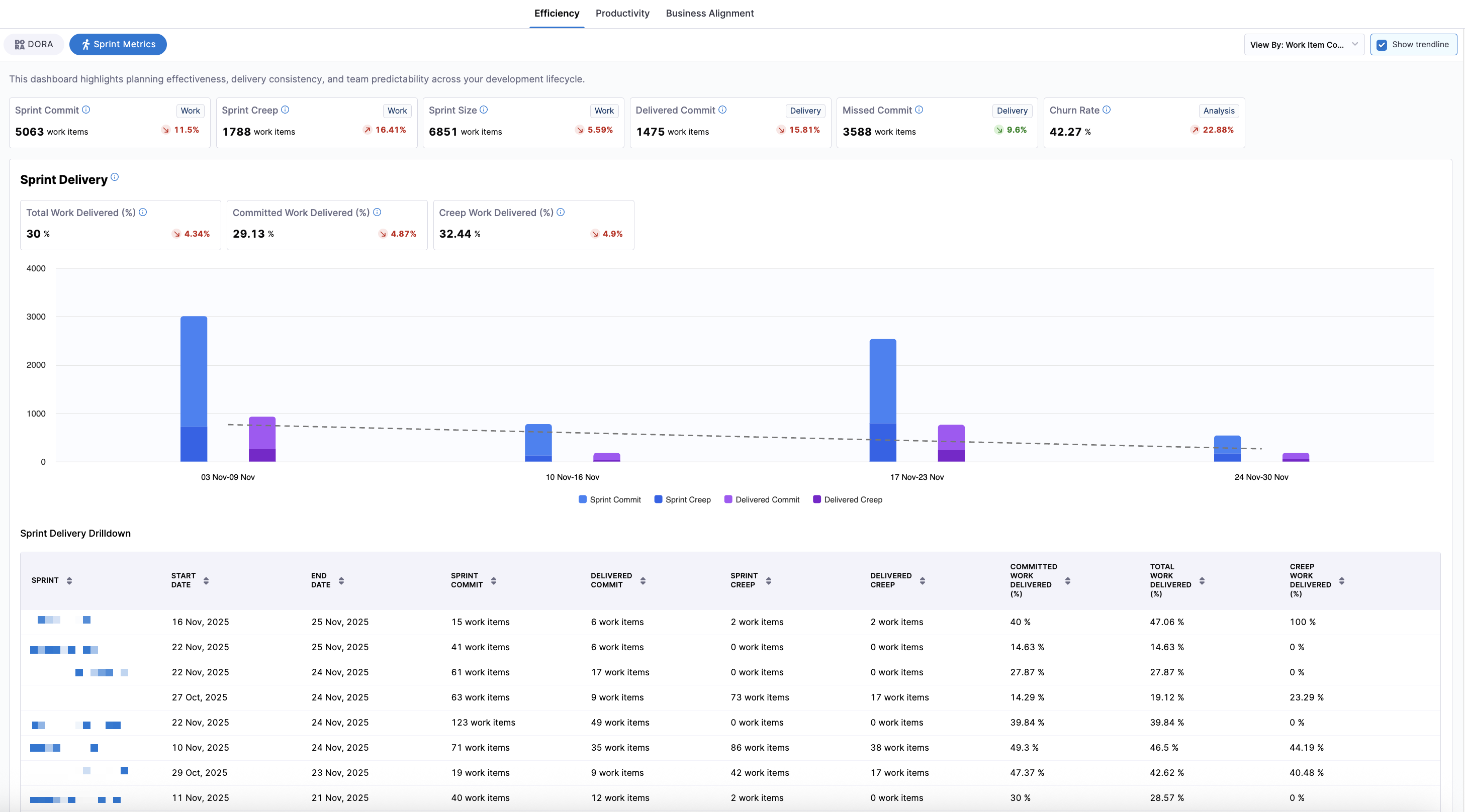
Task: Select the DORA metrics button
Action: (x=34, y=44)
